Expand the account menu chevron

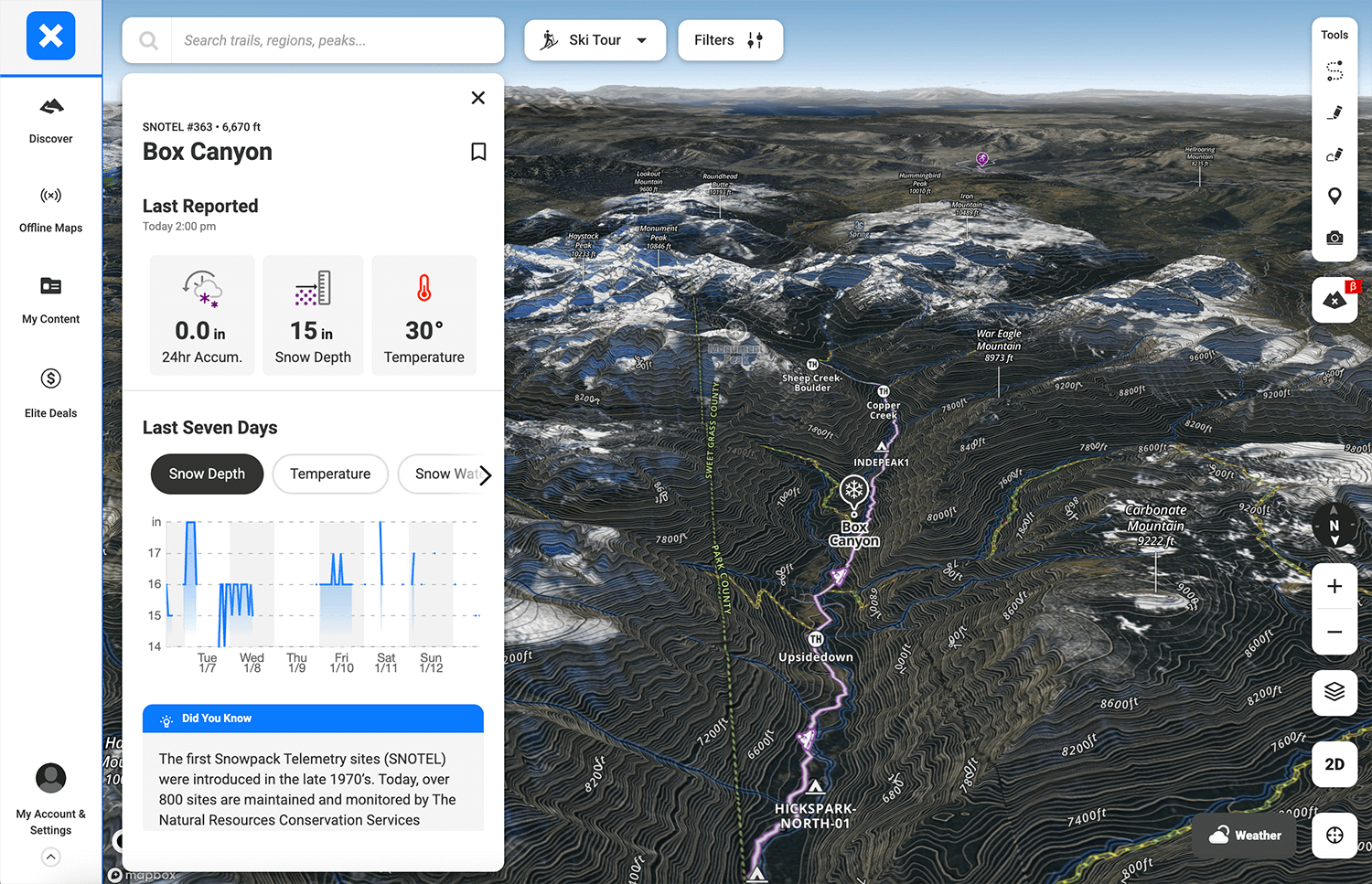[51, 857]
